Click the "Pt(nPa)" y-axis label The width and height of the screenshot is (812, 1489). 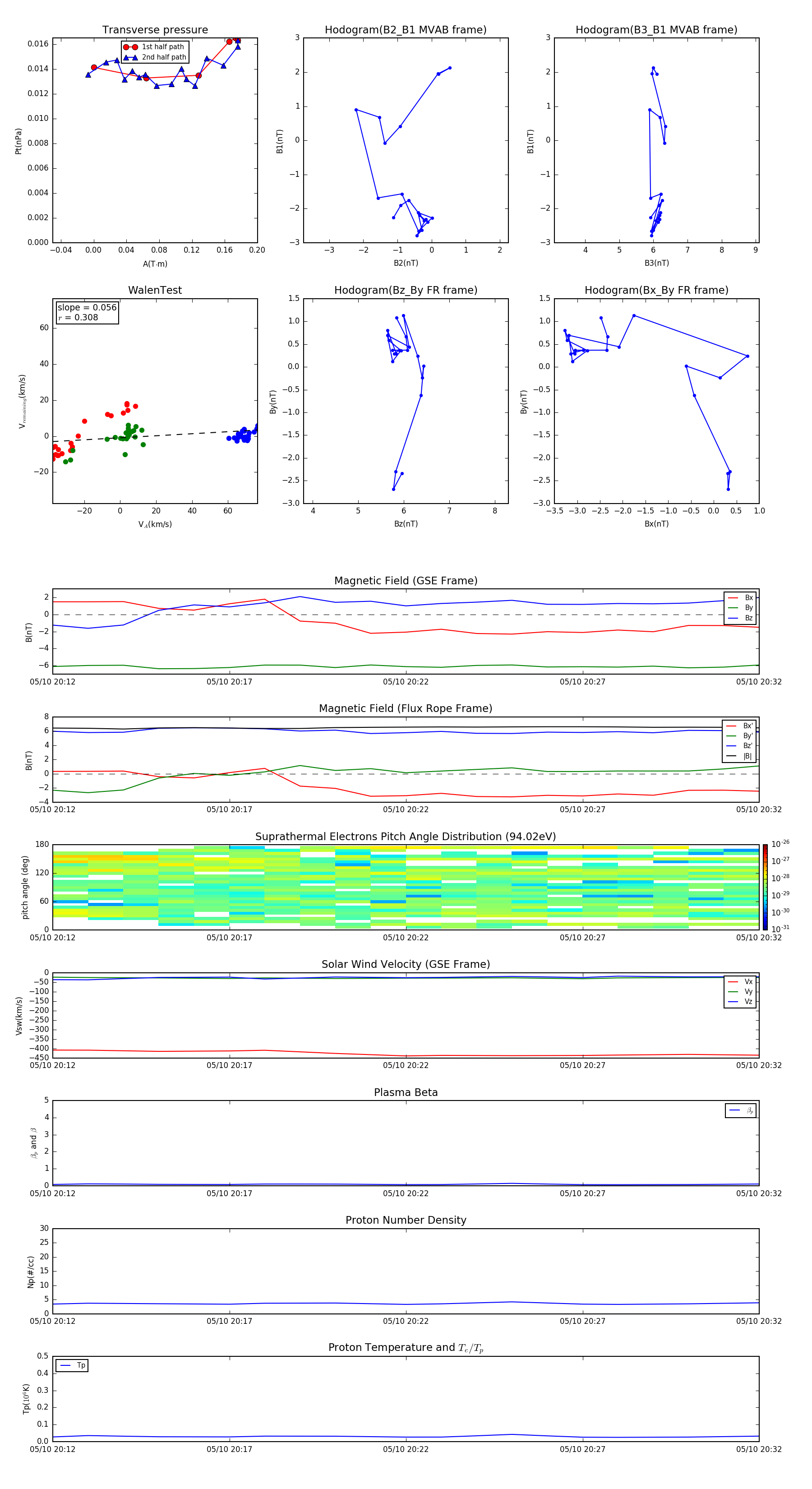point(18,141)
